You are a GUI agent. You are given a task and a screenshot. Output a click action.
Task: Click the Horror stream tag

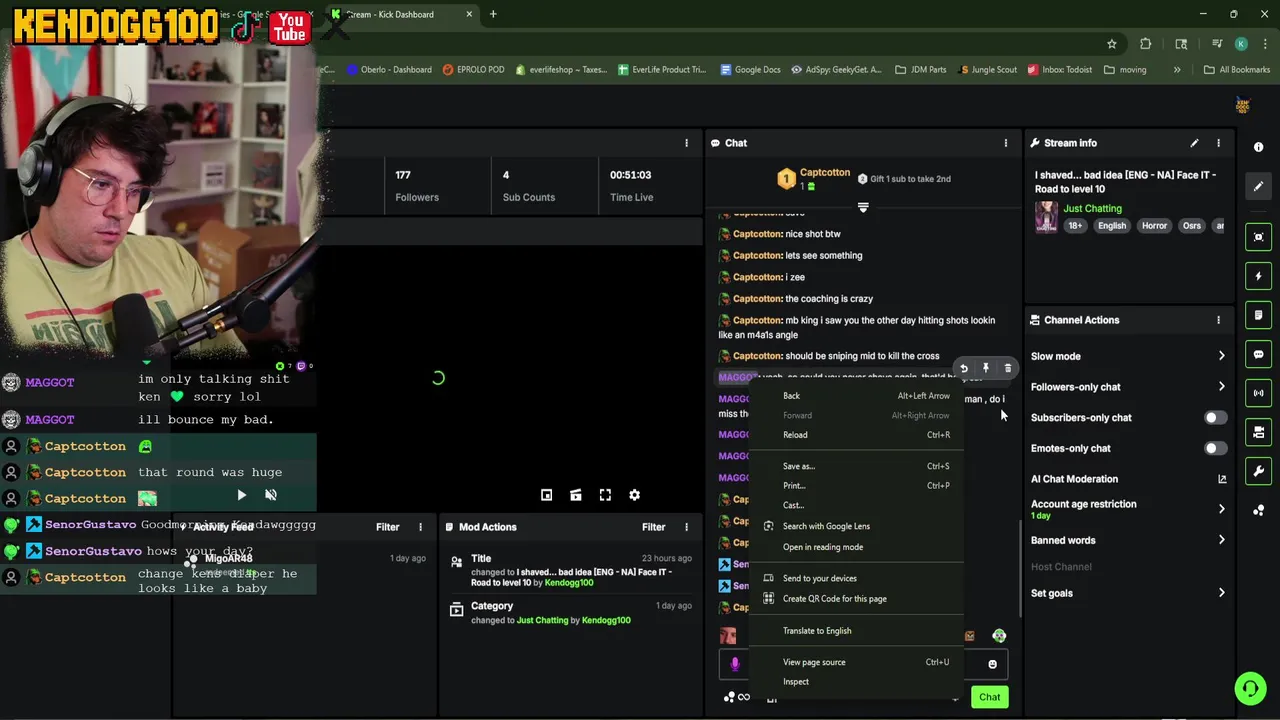click(1154, 226)
